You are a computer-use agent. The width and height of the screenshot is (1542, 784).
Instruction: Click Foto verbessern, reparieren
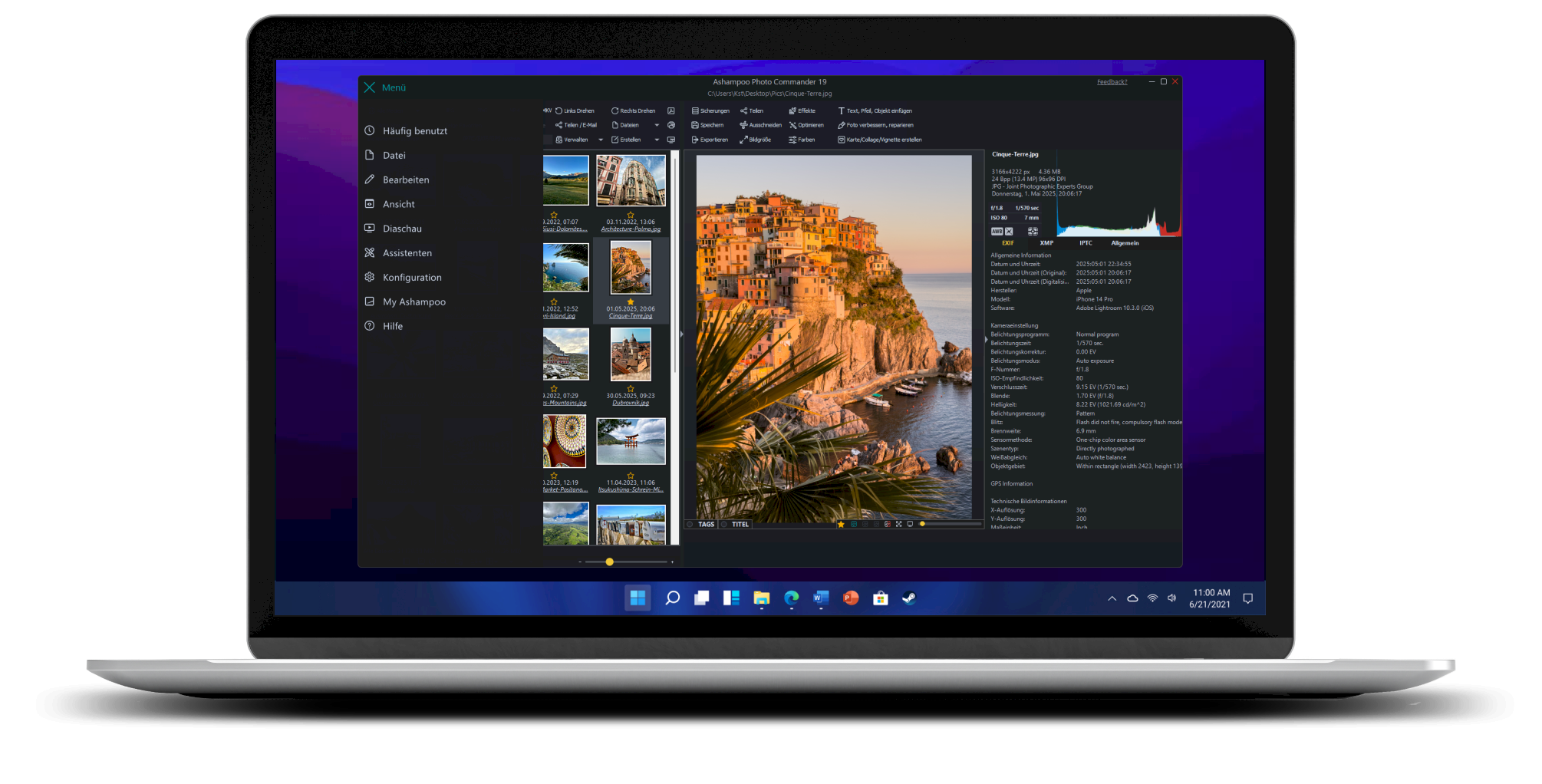point(875,125)
